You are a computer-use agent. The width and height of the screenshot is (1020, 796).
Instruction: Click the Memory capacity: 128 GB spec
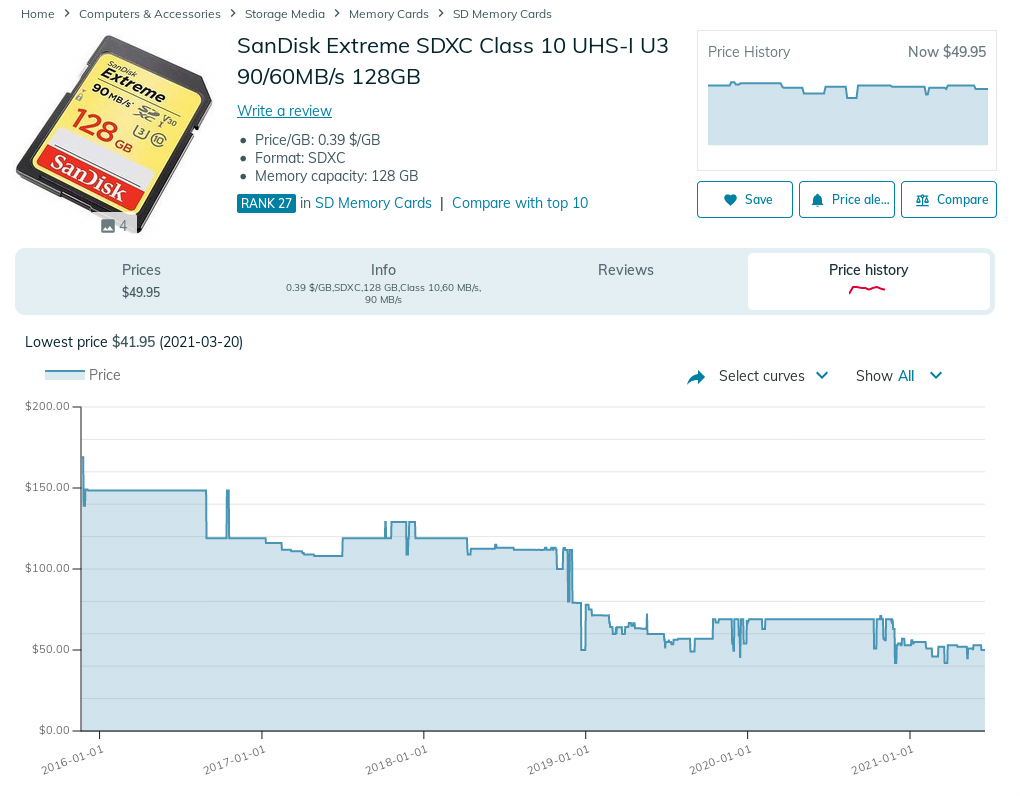pos(336,176)
